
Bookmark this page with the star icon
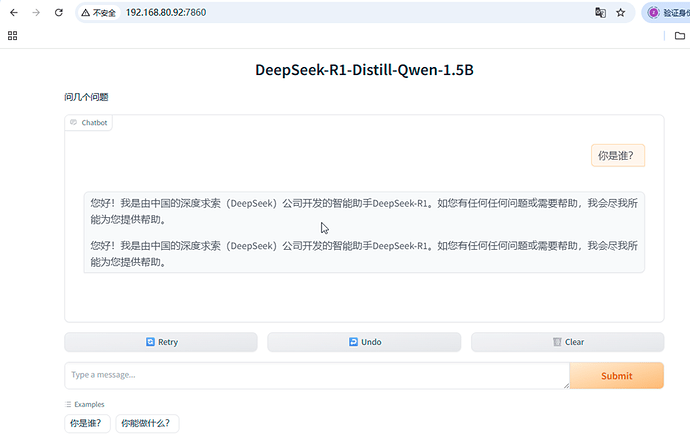pos(621,13)
